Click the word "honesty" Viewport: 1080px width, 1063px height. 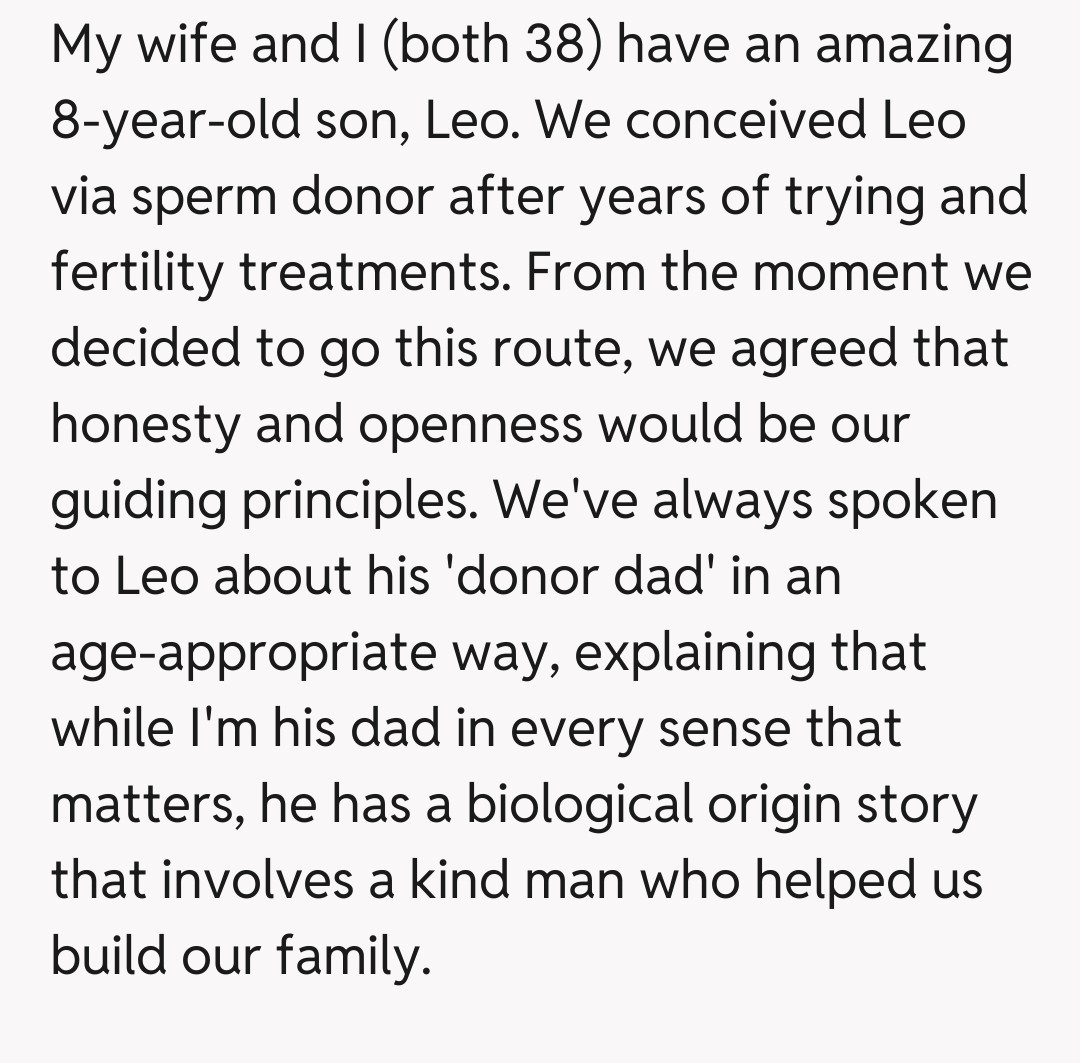pyautogui.click(x=145, y=425)
